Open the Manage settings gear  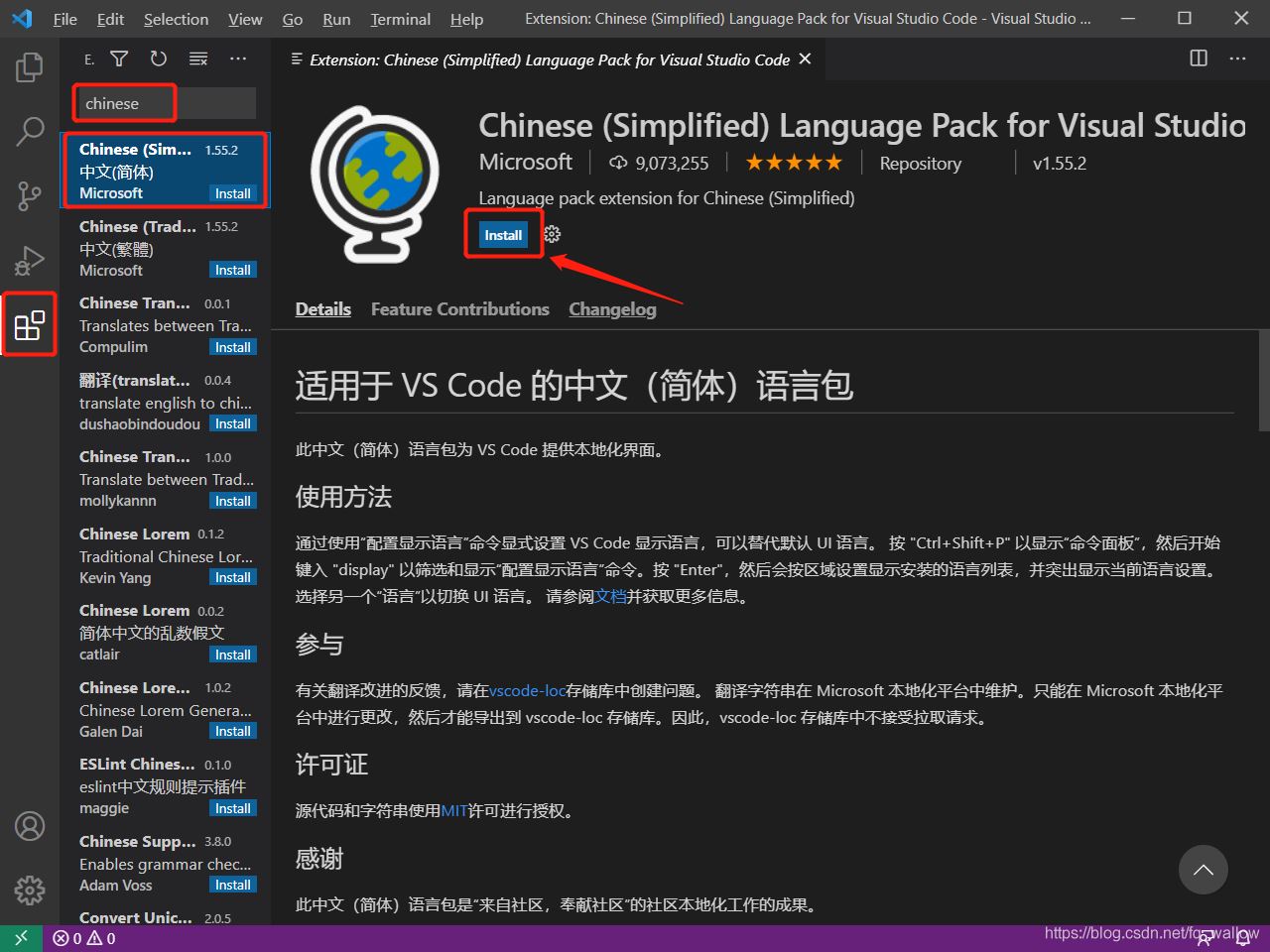[29, 891]
